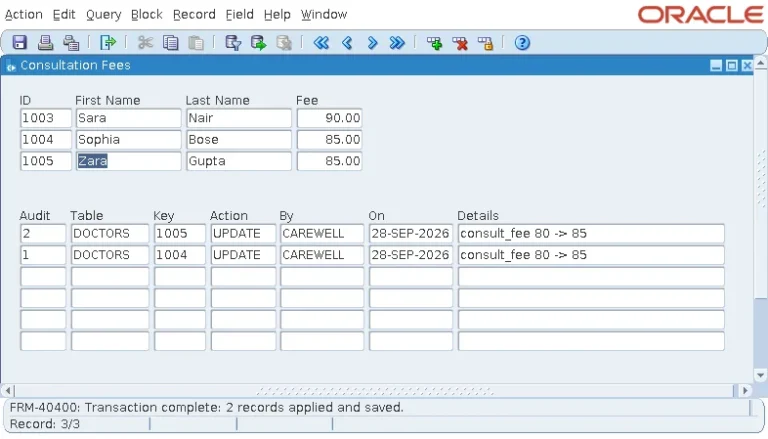Click the horizontal scrollbar left arrow
Viewport: 768px width, 439px height.
tap(7, 391)
